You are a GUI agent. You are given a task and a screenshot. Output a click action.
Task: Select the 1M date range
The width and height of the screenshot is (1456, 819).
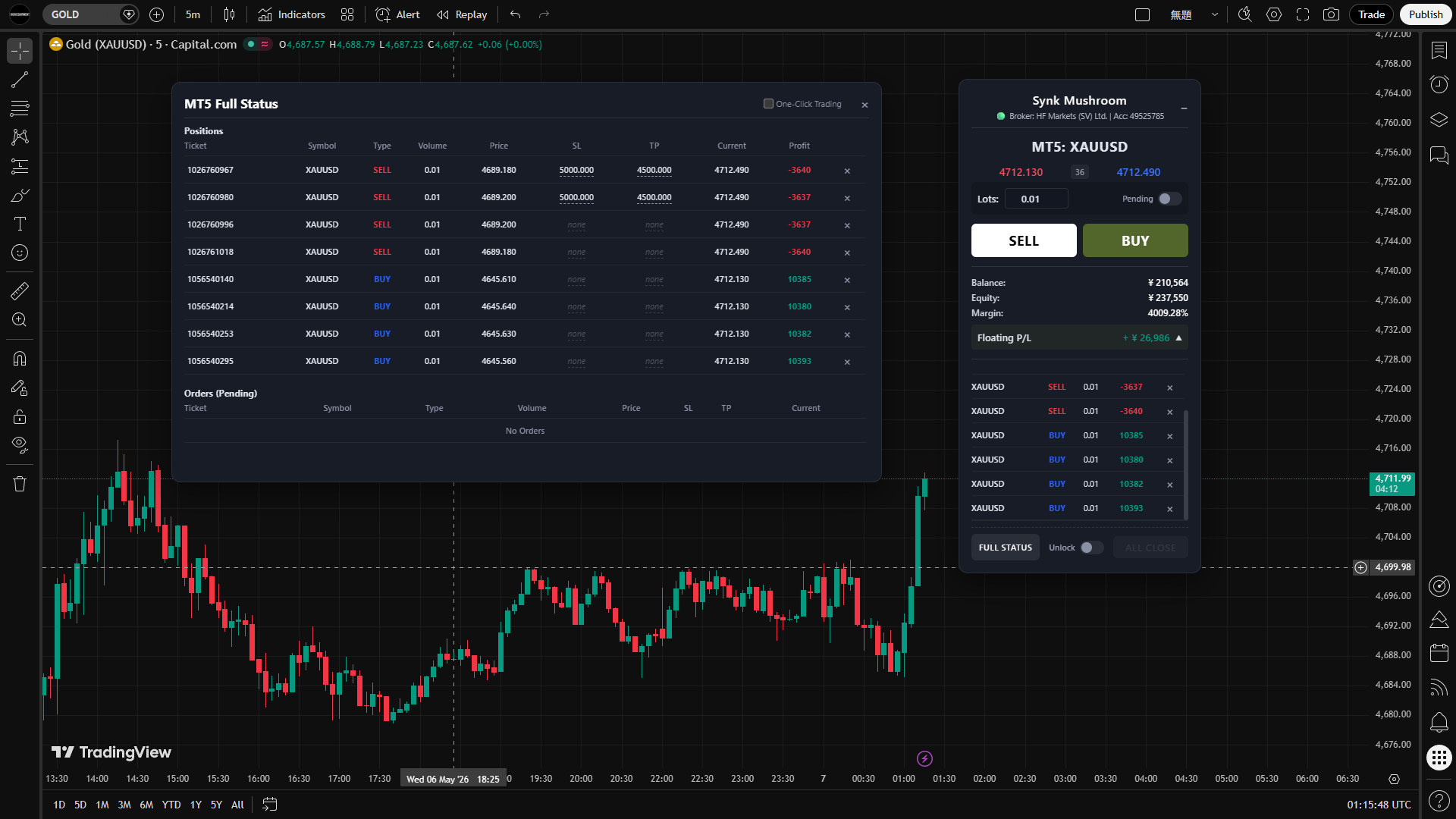click(x=102, y=805)
